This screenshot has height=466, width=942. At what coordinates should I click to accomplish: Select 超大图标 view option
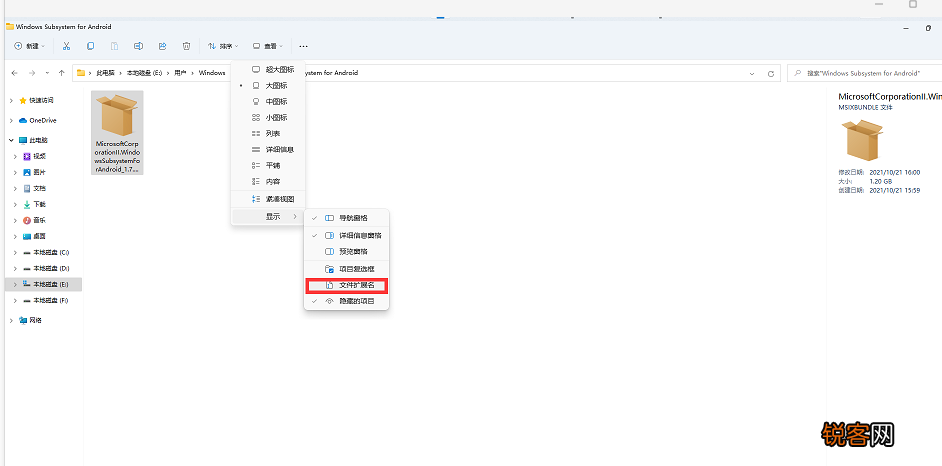(x=268, y=70)
